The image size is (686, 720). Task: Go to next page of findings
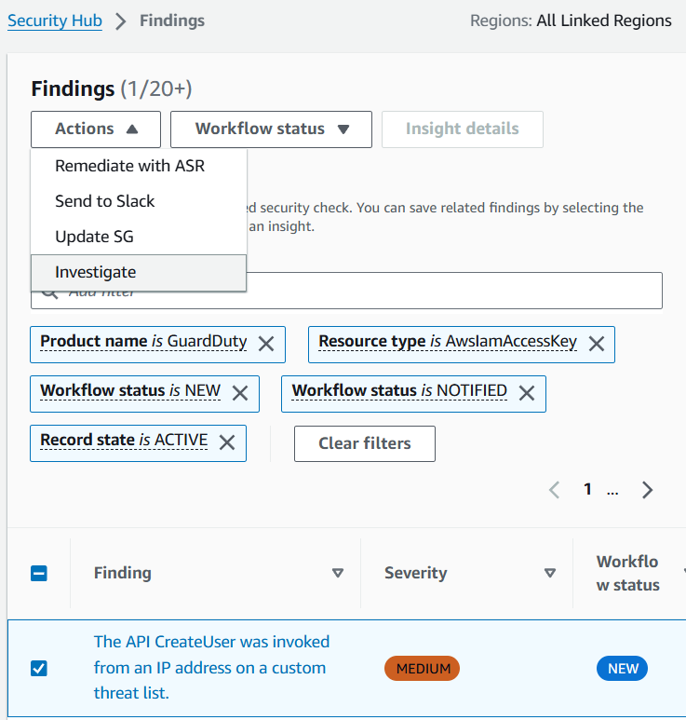647,490
